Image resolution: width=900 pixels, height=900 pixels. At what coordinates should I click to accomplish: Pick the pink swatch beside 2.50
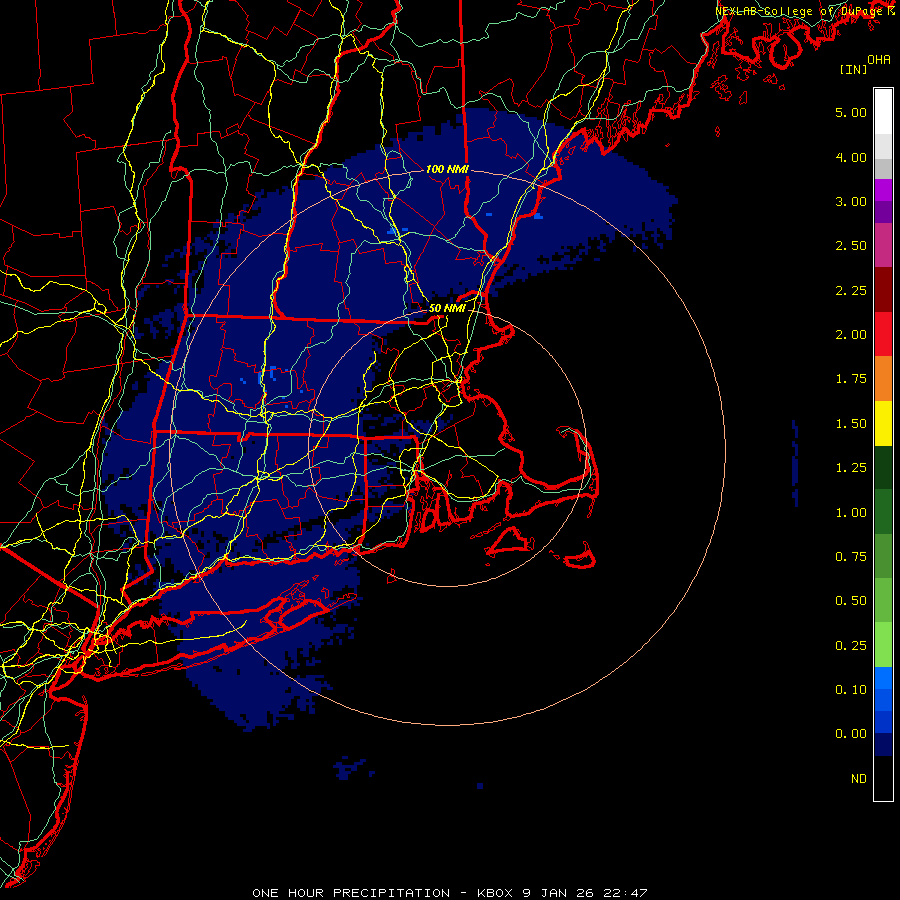tap(883, 245)
